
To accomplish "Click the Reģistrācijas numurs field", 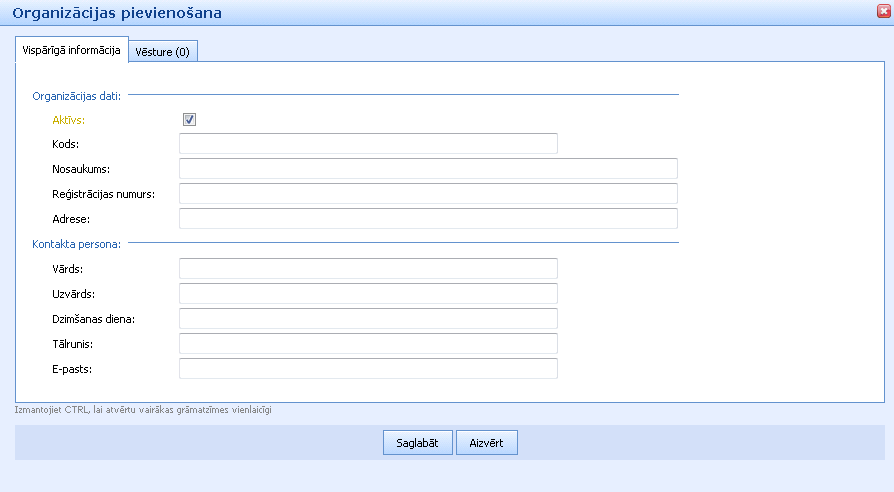I will (x=428, y=193).
